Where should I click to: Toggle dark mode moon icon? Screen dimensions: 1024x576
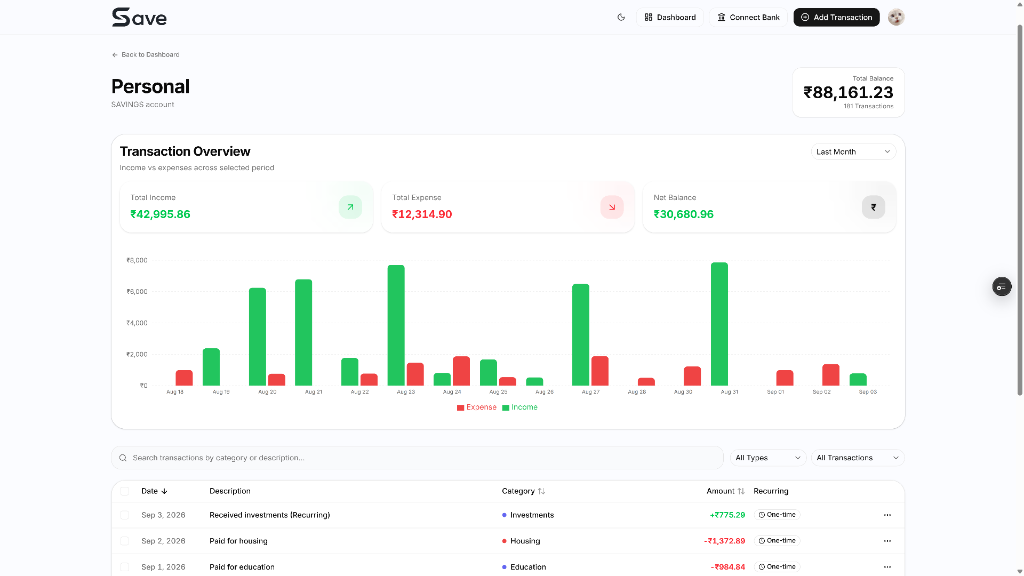[621, 17]
